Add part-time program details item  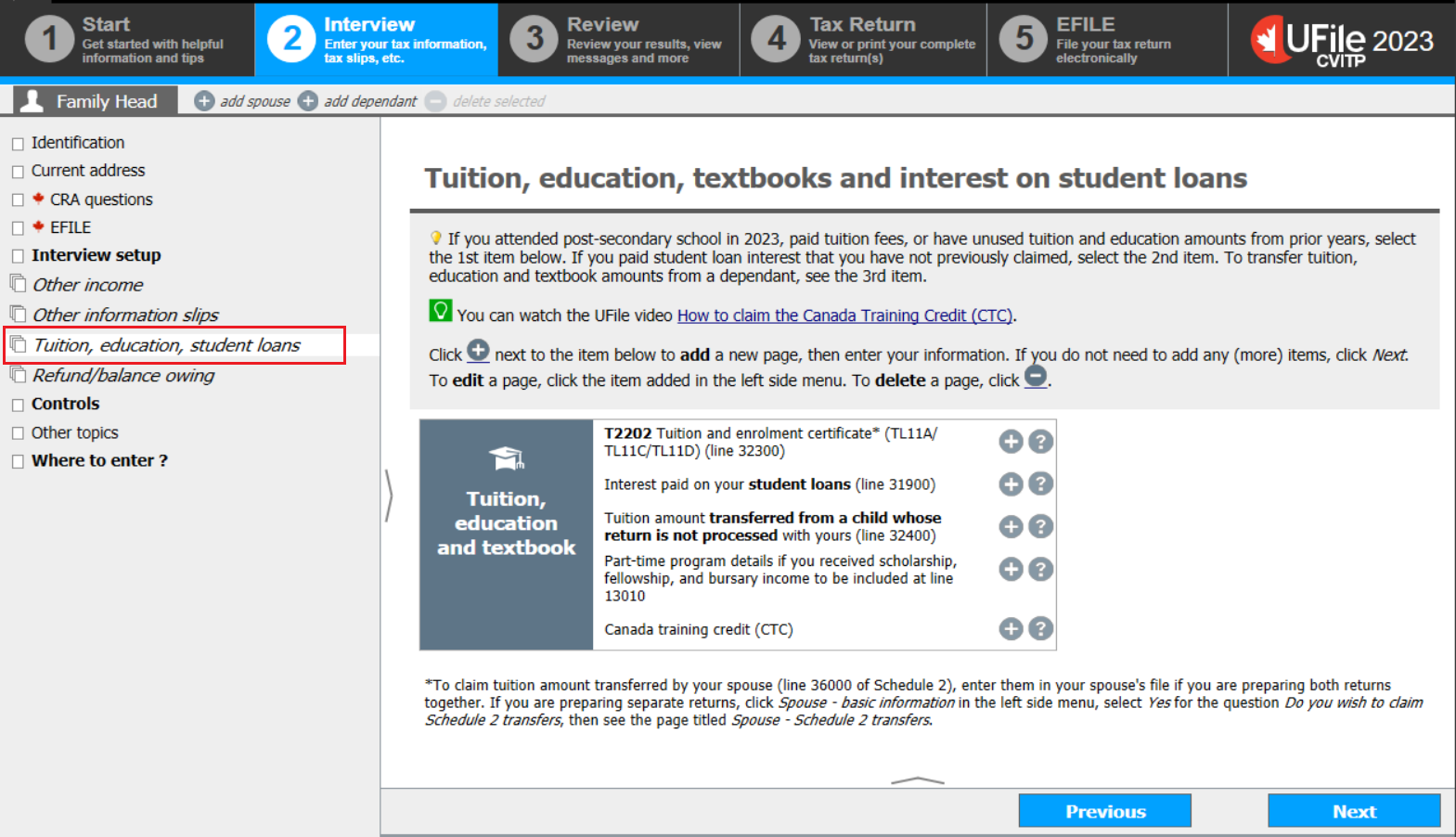click(x=1011, y=569)
